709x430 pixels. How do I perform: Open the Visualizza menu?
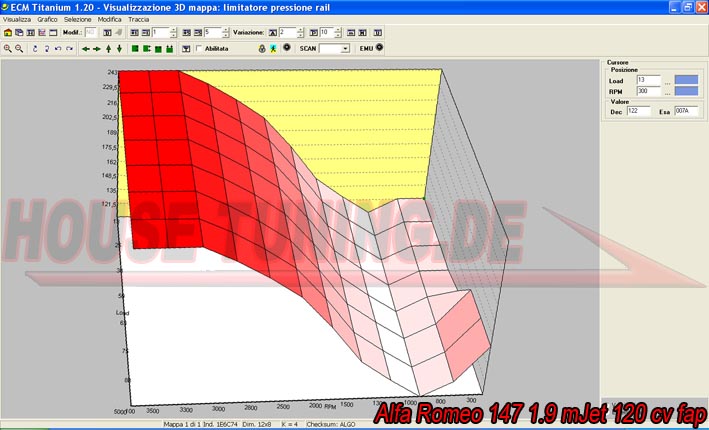(17, 19)
